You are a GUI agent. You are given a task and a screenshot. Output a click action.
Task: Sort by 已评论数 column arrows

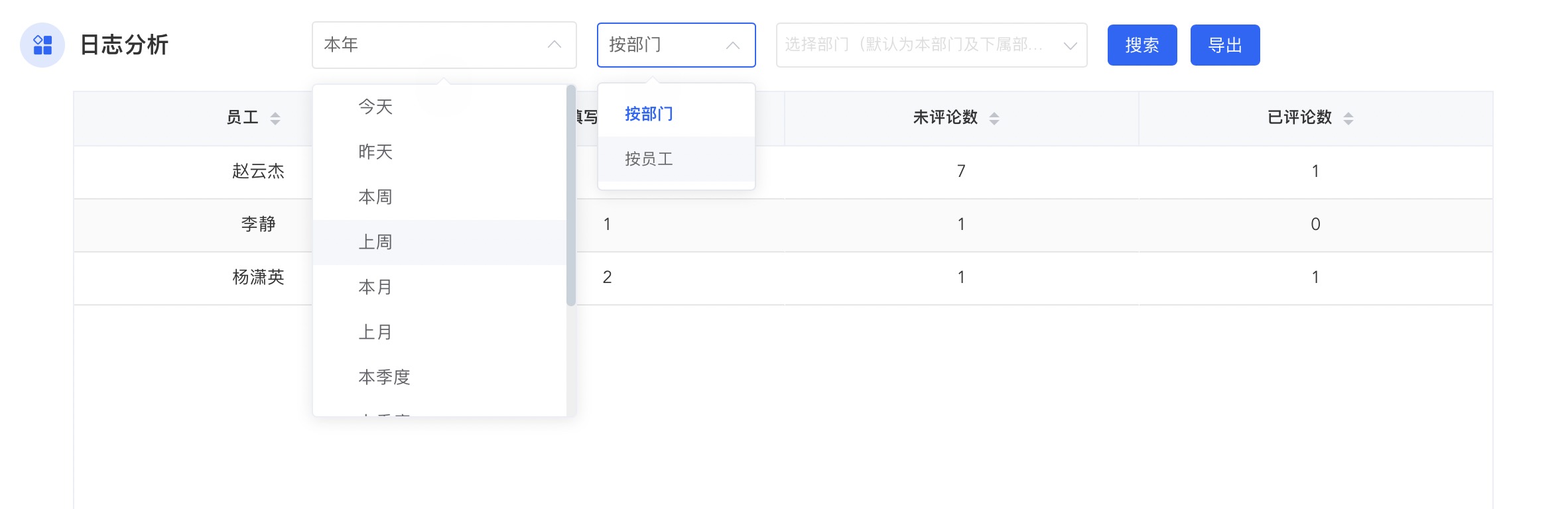click(1348, 119)
